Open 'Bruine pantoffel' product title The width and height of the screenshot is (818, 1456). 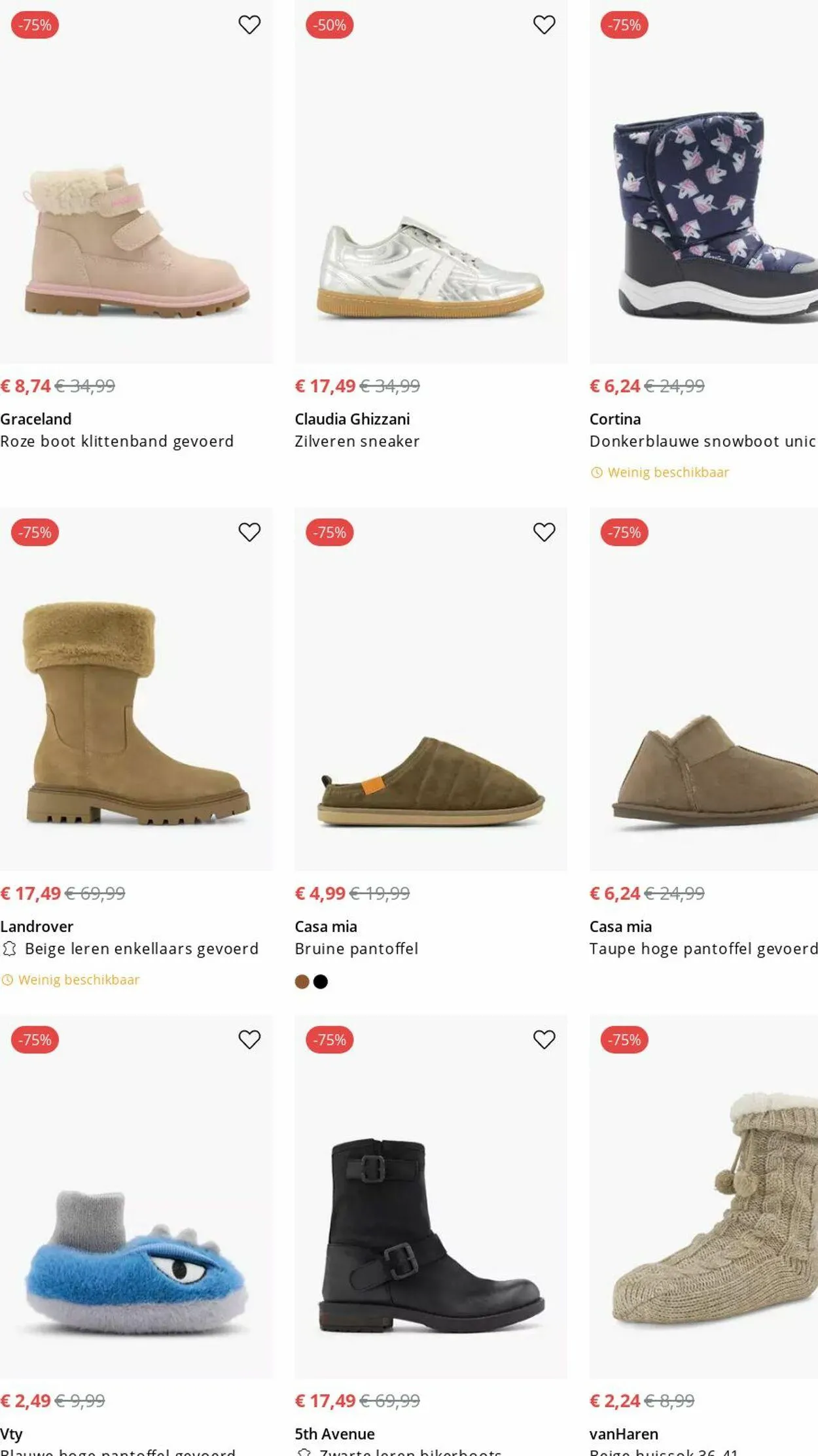point(356,948)
